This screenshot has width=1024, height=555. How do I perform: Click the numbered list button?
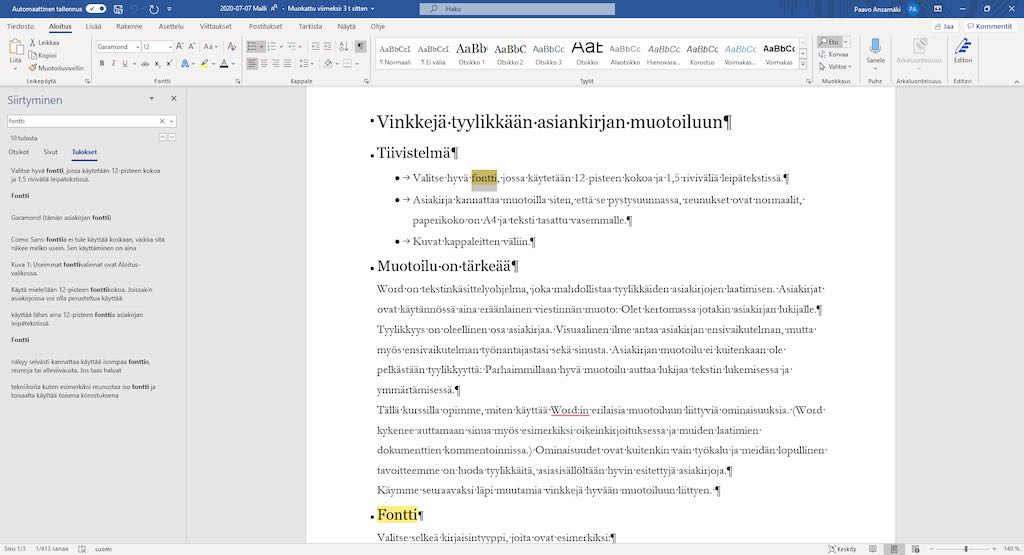tap(272, 46)
